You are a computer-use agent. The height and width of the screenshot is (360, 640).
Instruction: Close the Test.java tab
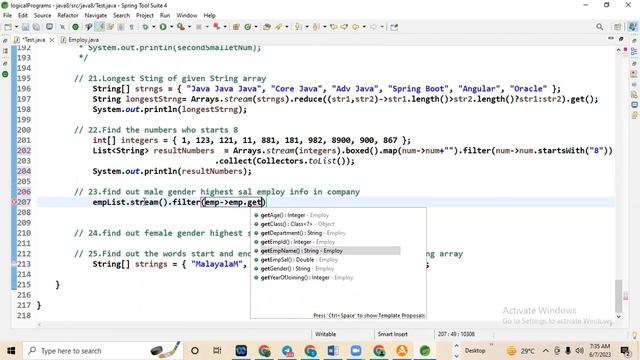click(52, 40)
